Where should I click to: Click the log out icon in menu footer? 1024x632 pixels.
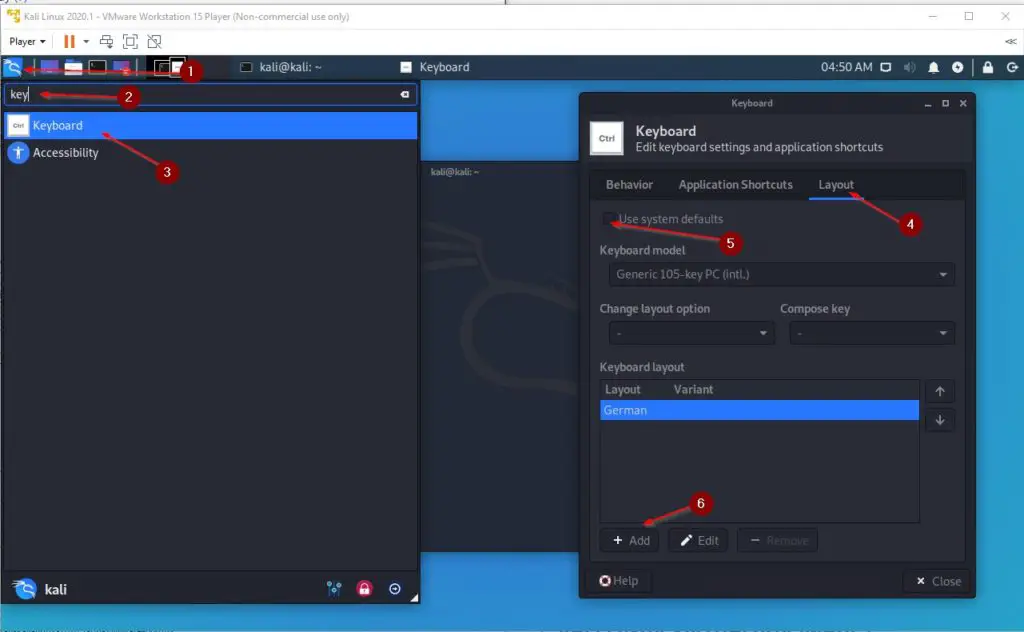point(395,589)
